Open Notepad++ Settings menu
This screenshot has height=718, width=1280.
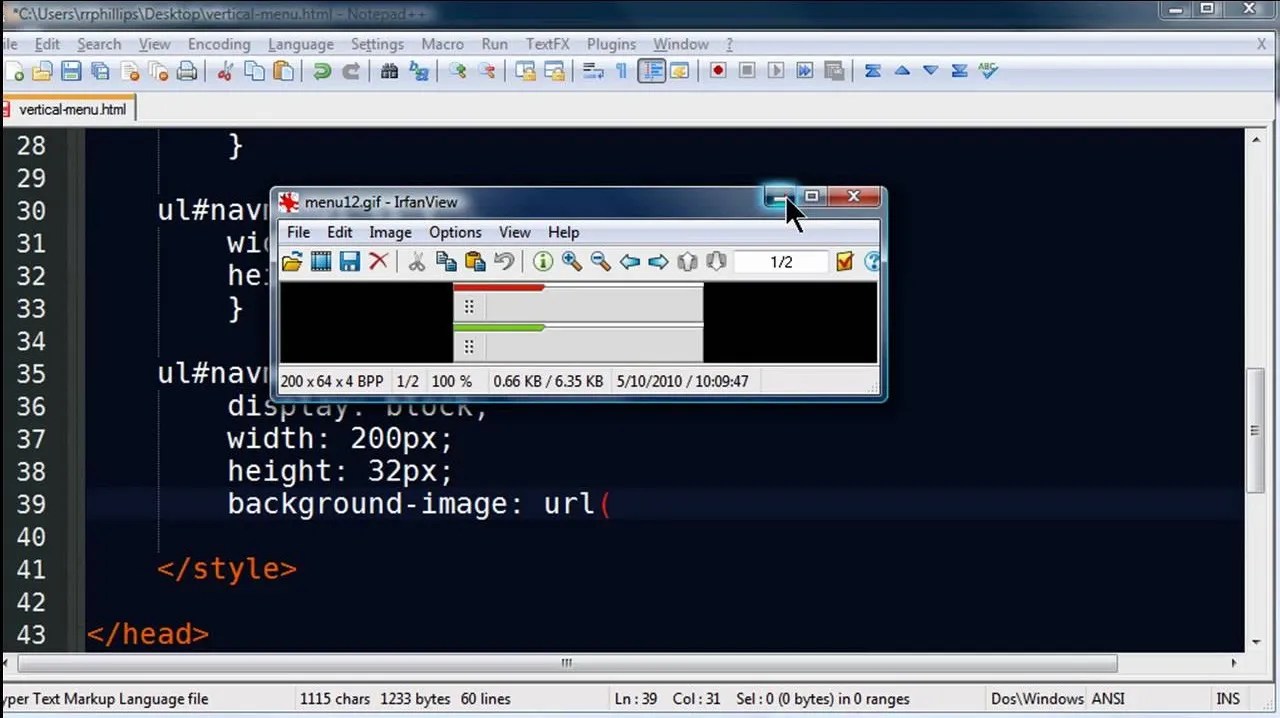[x=377, y=44]
